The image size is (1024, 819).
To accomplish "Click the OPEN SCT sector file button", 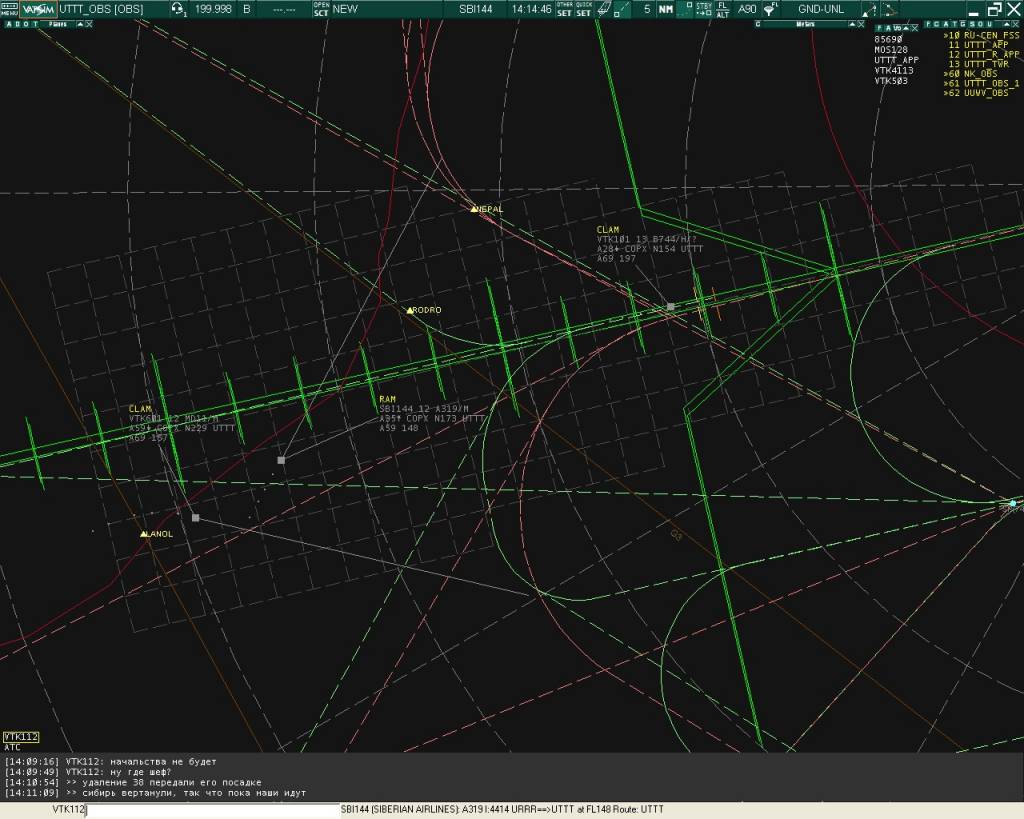I will pyautogui.click(x=321, y=8).
